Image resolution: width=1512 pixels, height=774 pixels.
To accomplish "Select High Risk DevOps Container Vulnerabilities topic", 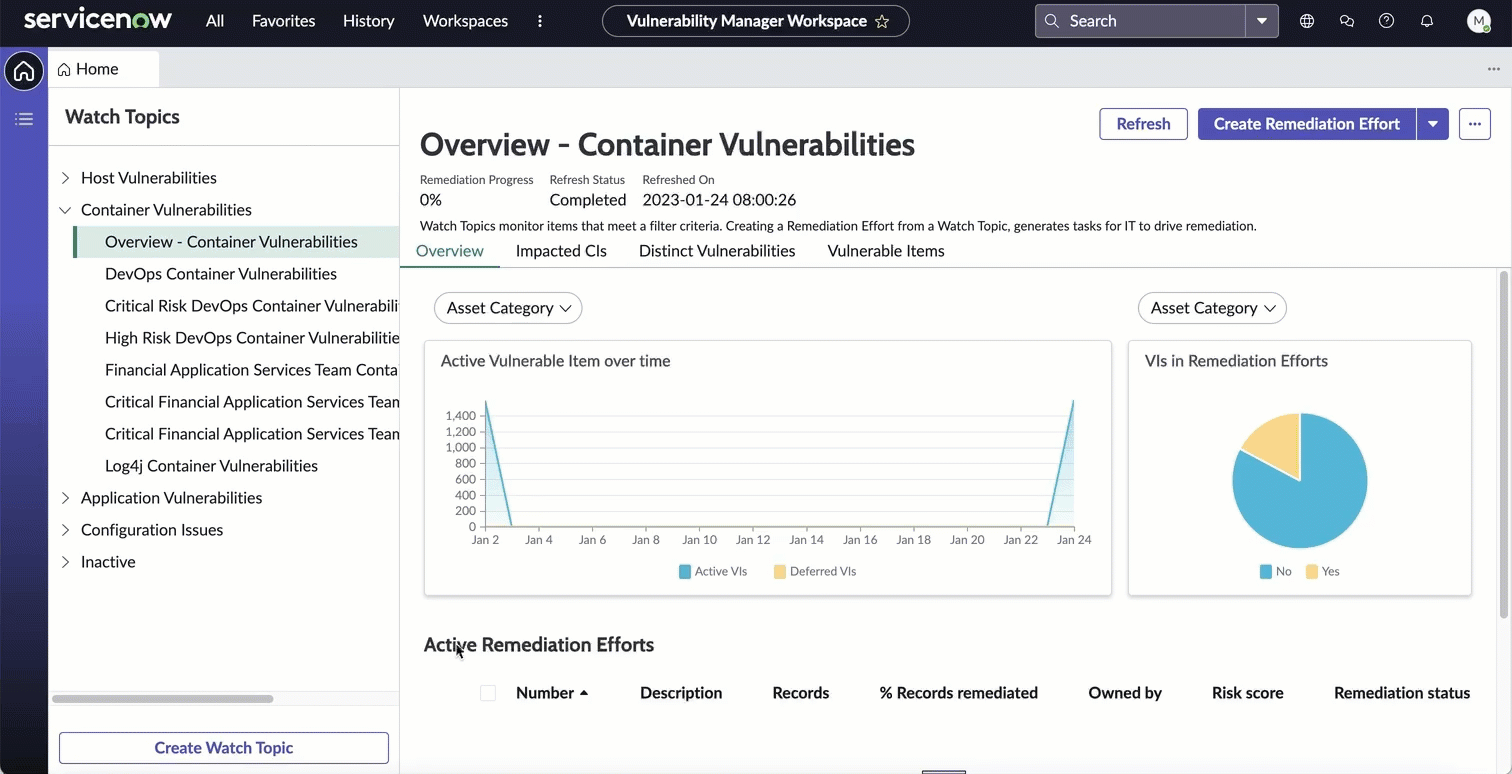I will 252,338.
